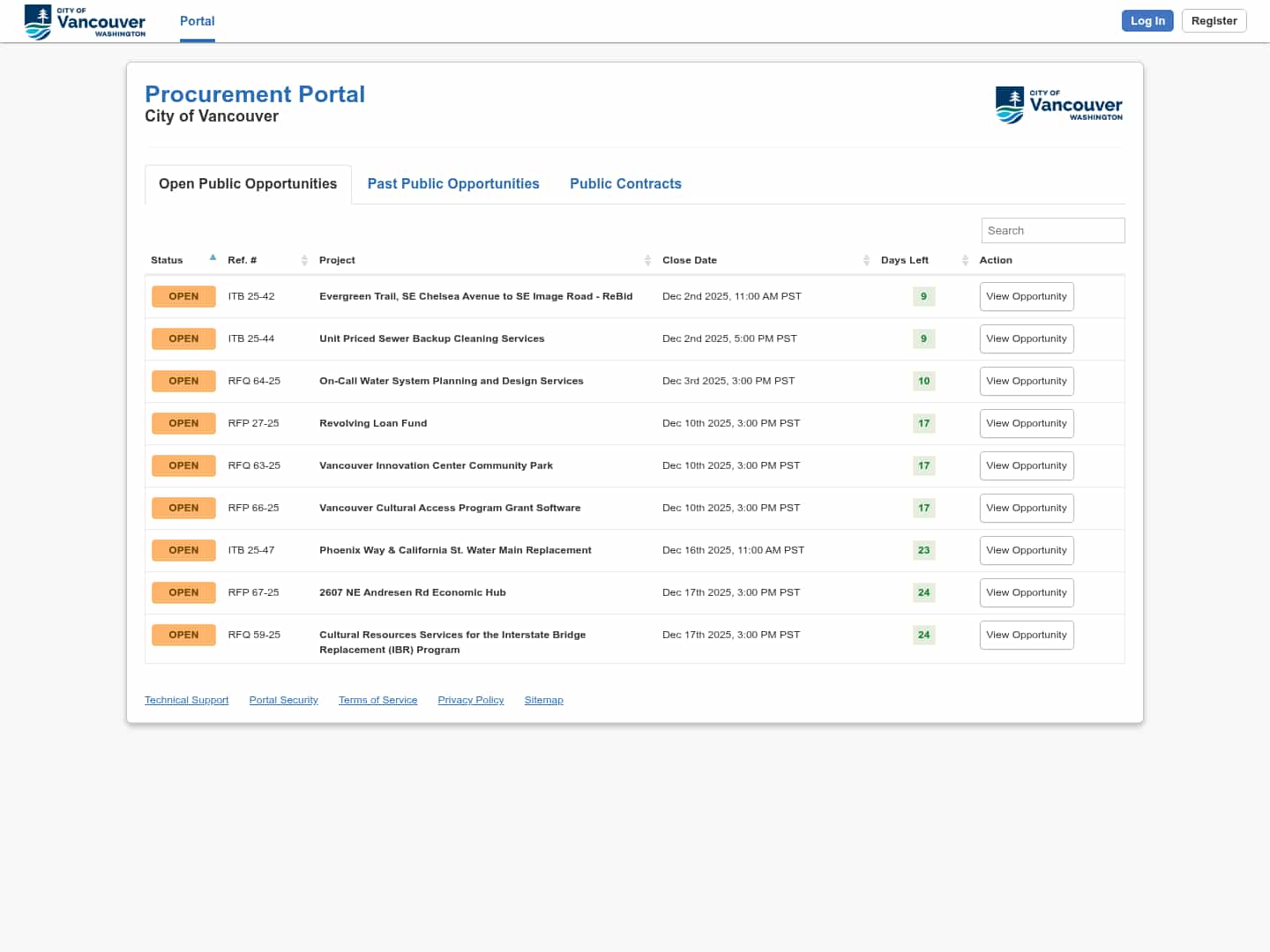View Opportunity for Revolving Loan Fund
The image size is (1270, 952).
(1026, 423)
